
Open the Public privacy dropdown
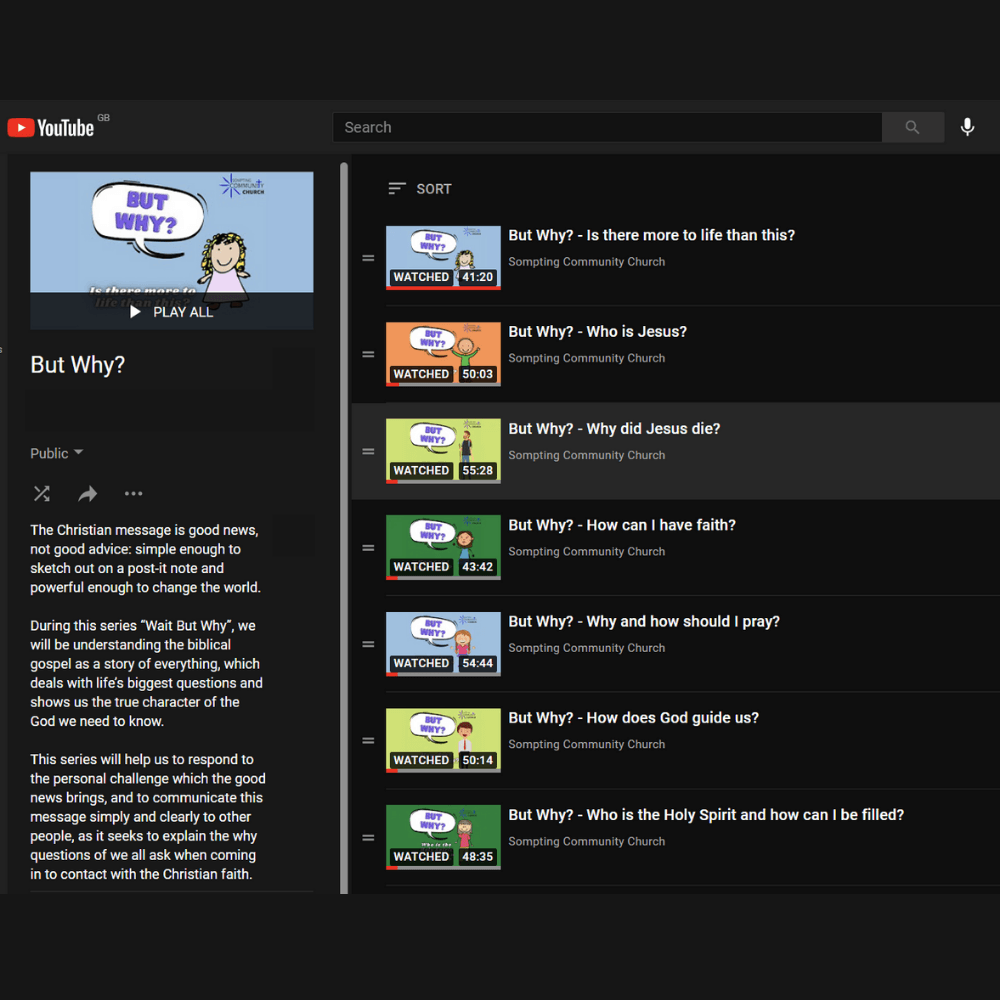coord(57,453)
